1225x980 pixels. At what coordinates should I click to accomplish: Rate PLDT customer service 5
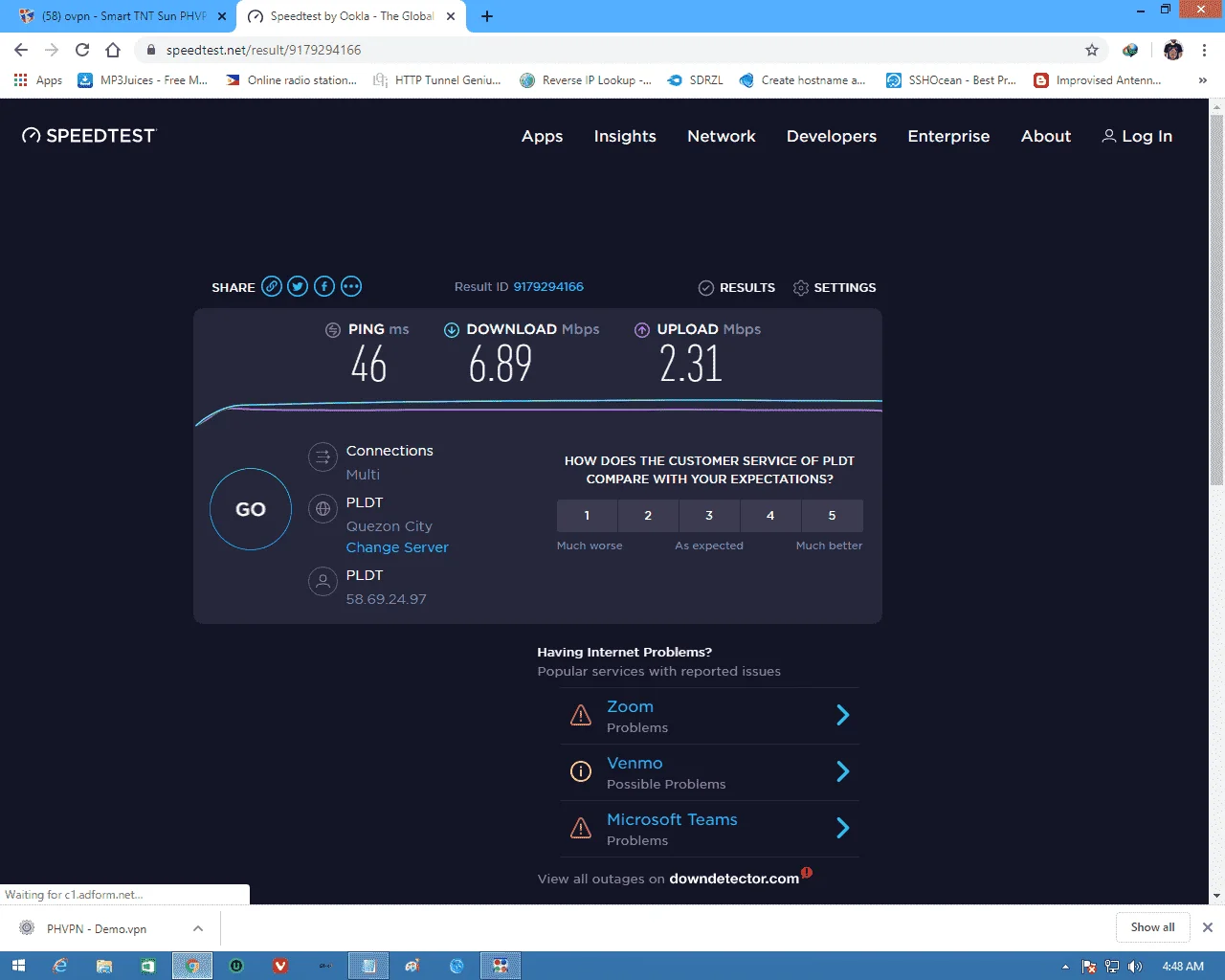pos(832,515)
